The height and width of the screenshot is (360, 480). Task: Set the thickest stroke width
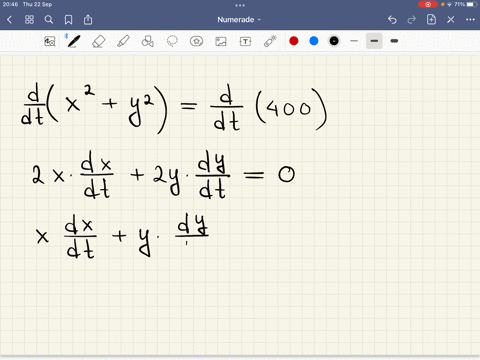[394, 41]
